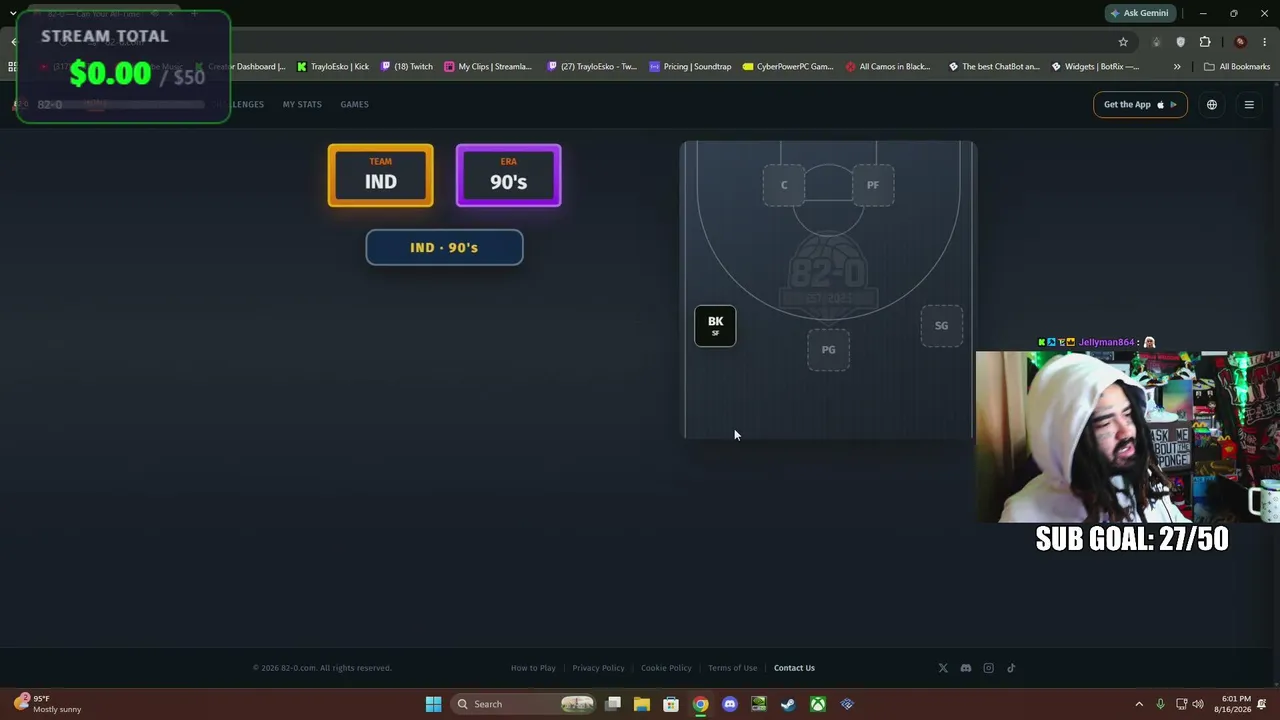Open the Terms of Use footer link
Screen dimensions: 1280x720
732,668
